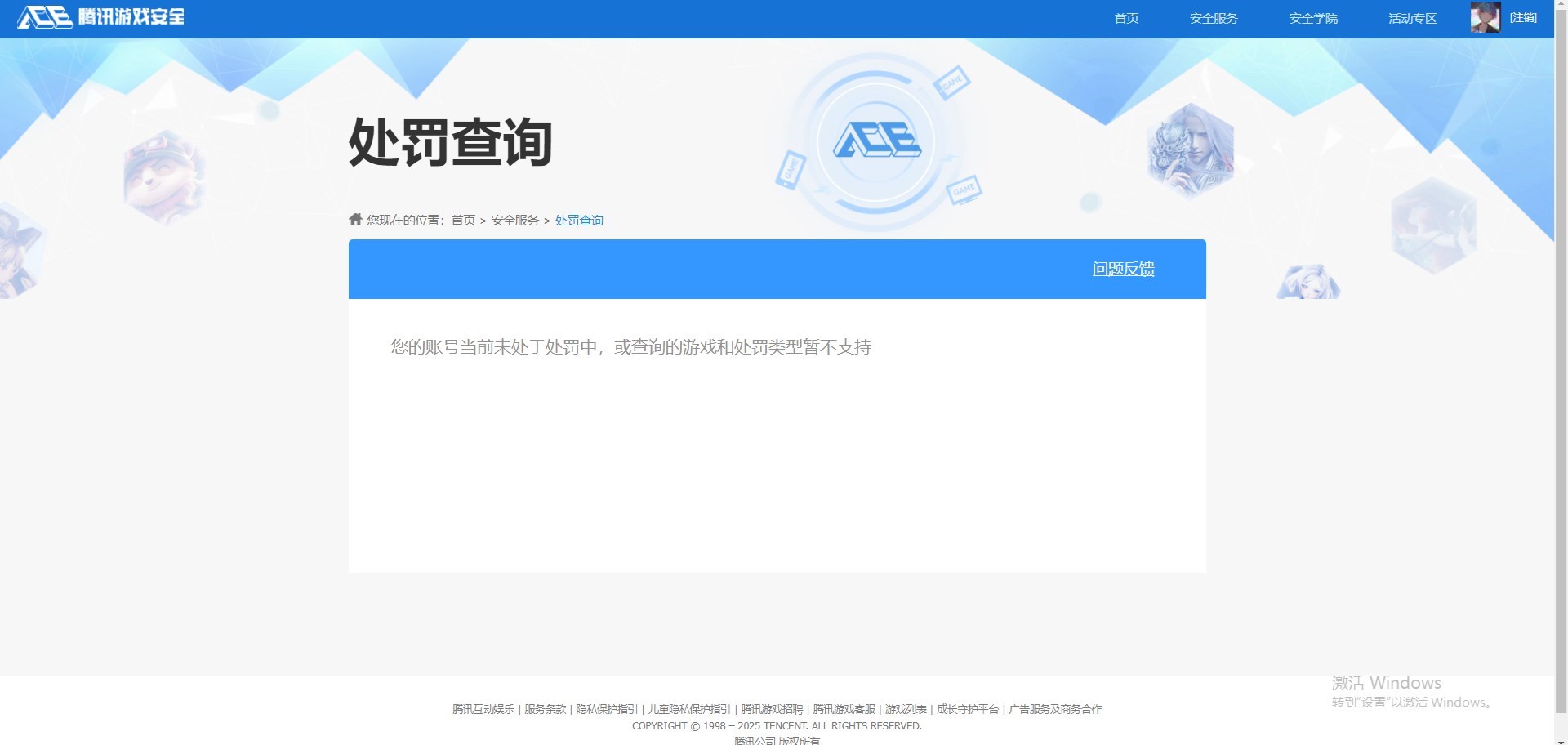
Task: Open 儿童隐私保护指引 footer link
Action: coord(689,709)
